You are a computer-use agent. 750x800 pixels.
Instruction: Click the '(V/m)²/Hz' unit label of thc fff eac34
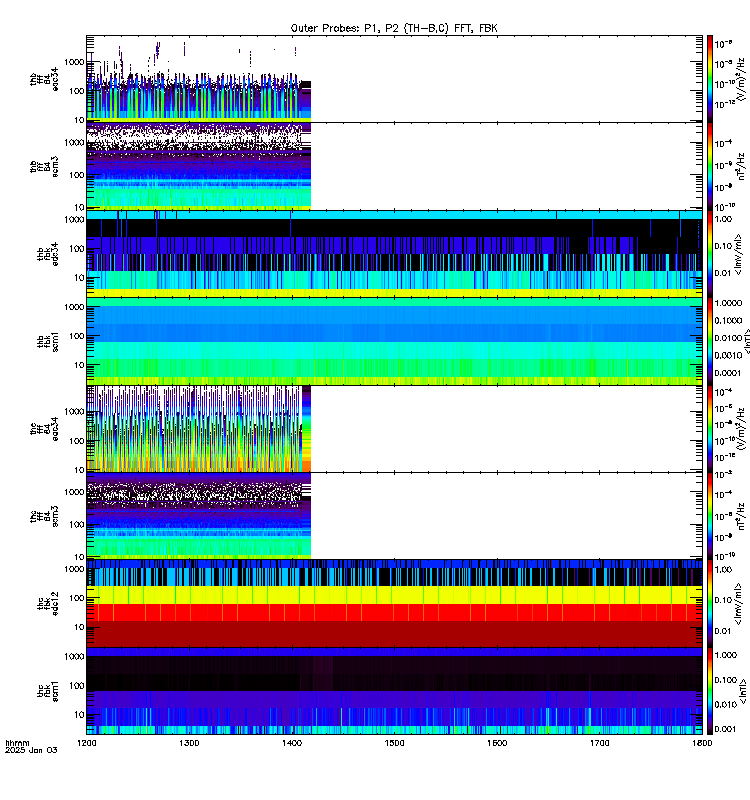click(x=741, y=429)
